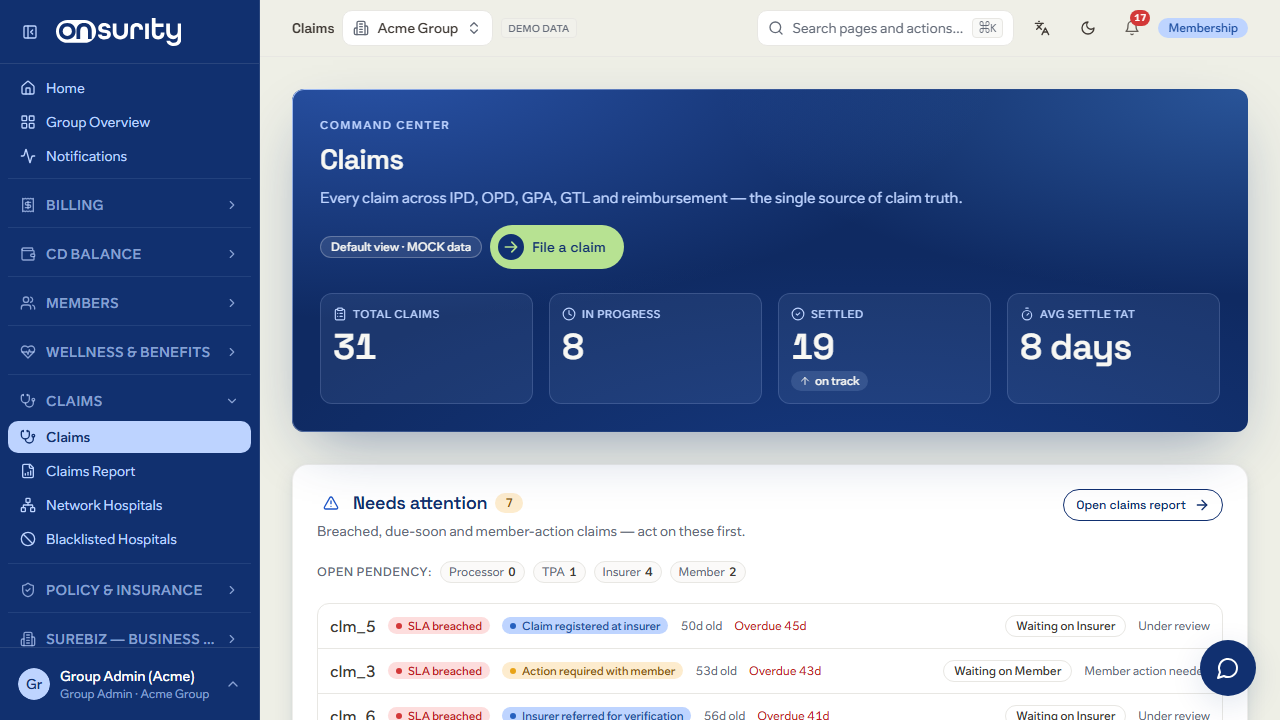The width and height of the screenshot is (1280, 720).
Task: Click the Network Hospitals icon
Action: [28, 505]
